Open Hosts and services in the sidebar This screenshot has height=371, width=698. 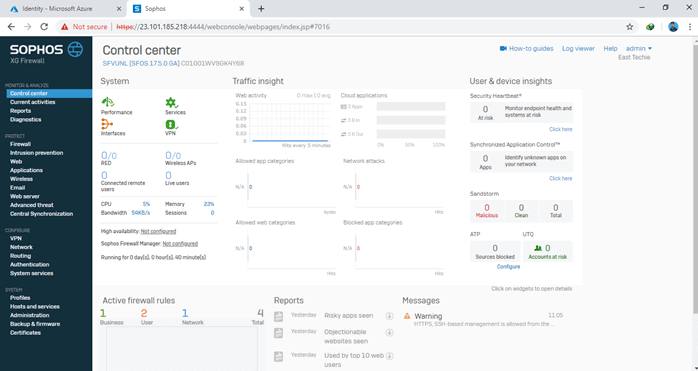(35, 306)
